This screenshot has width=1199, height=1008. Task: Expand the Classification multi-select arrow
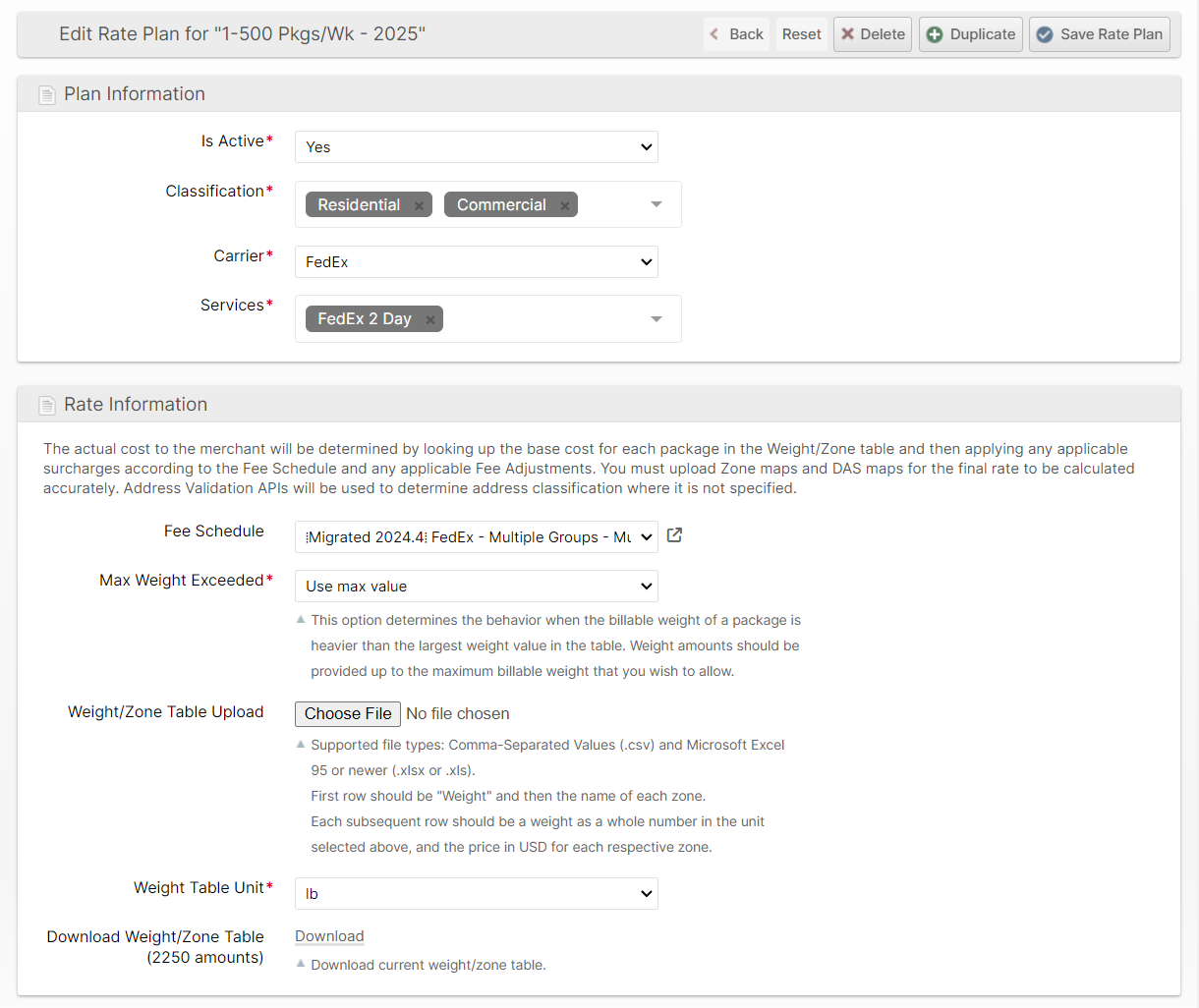(x=657, y=204)
